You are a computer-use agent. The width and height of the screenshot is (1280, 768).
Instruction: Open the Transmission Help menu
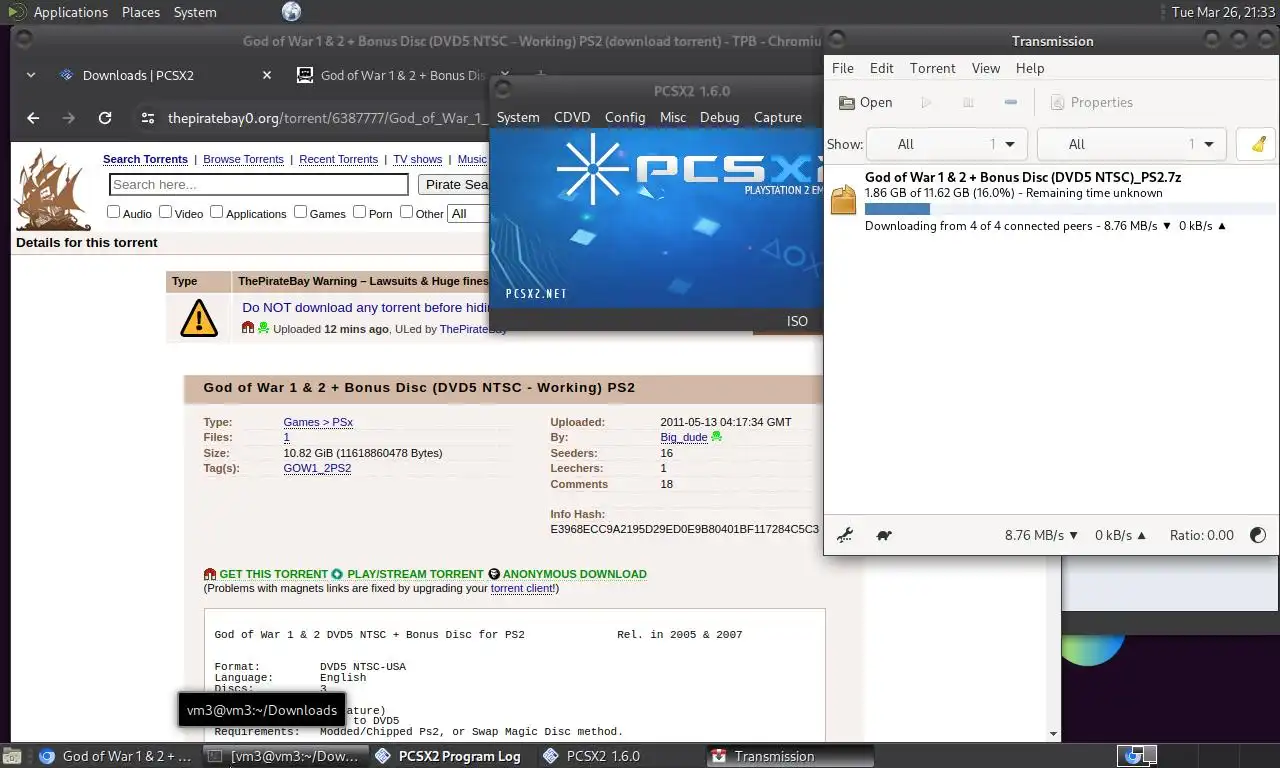click(x=1030, y=68)
